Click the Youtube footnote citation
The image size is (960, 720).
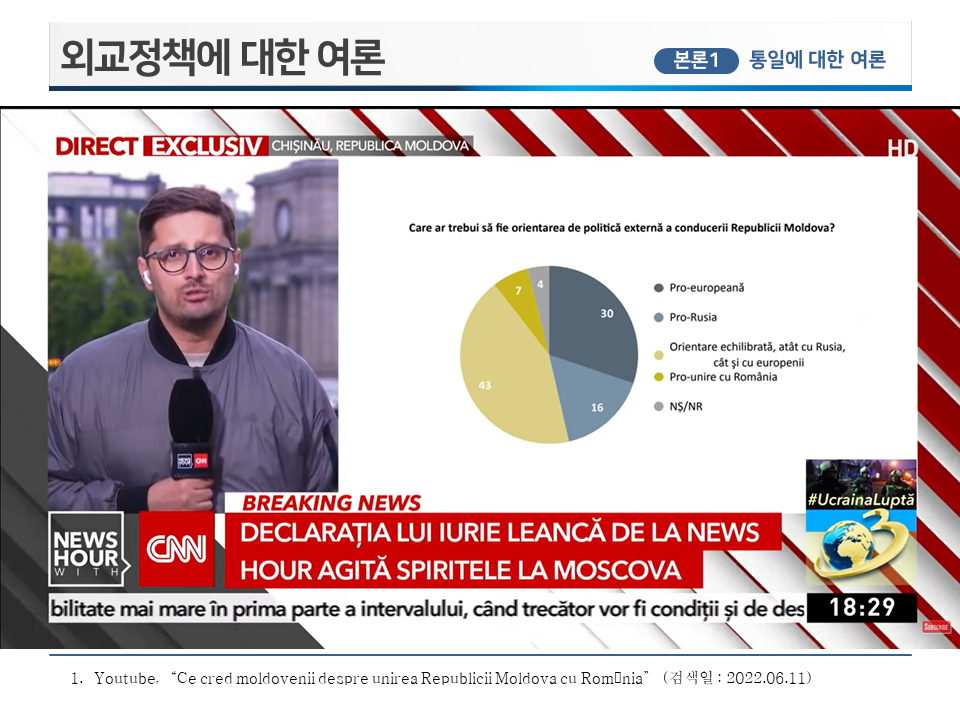[441, 678]
